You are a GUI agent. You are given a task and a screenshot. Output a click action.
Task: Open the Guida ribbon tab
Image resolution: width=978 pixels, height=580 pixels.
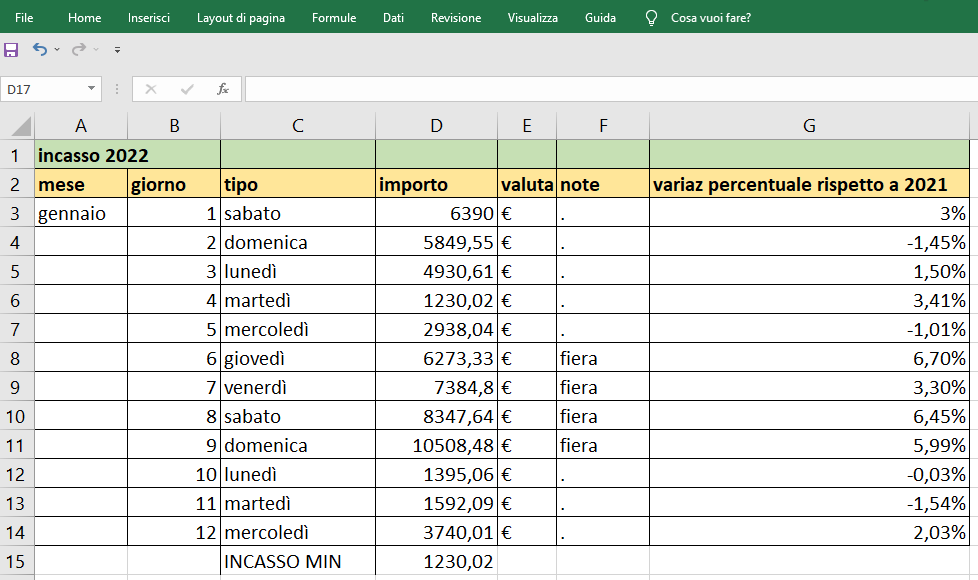click(600, 17)
